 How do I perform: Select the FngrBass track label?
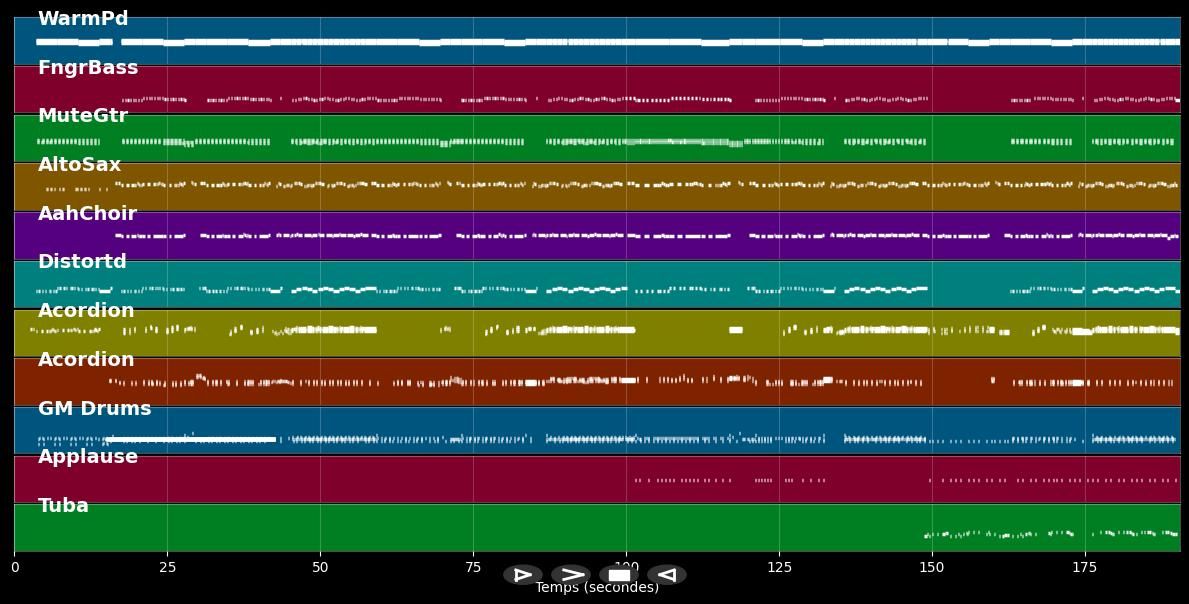88,67
